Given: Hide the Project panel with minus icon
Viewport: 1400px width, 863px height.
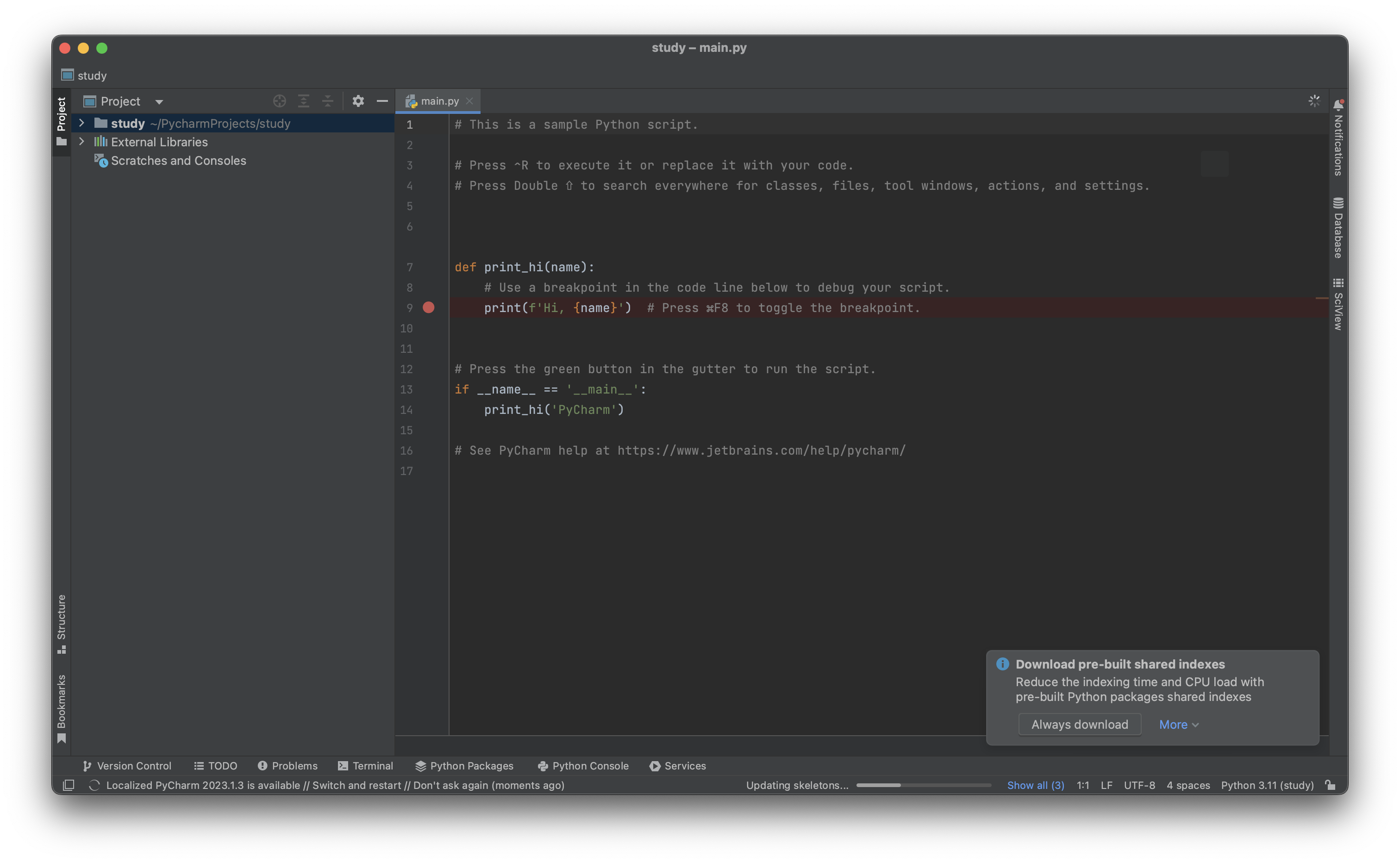Looking at the screenshot, I should coord(382,101).
